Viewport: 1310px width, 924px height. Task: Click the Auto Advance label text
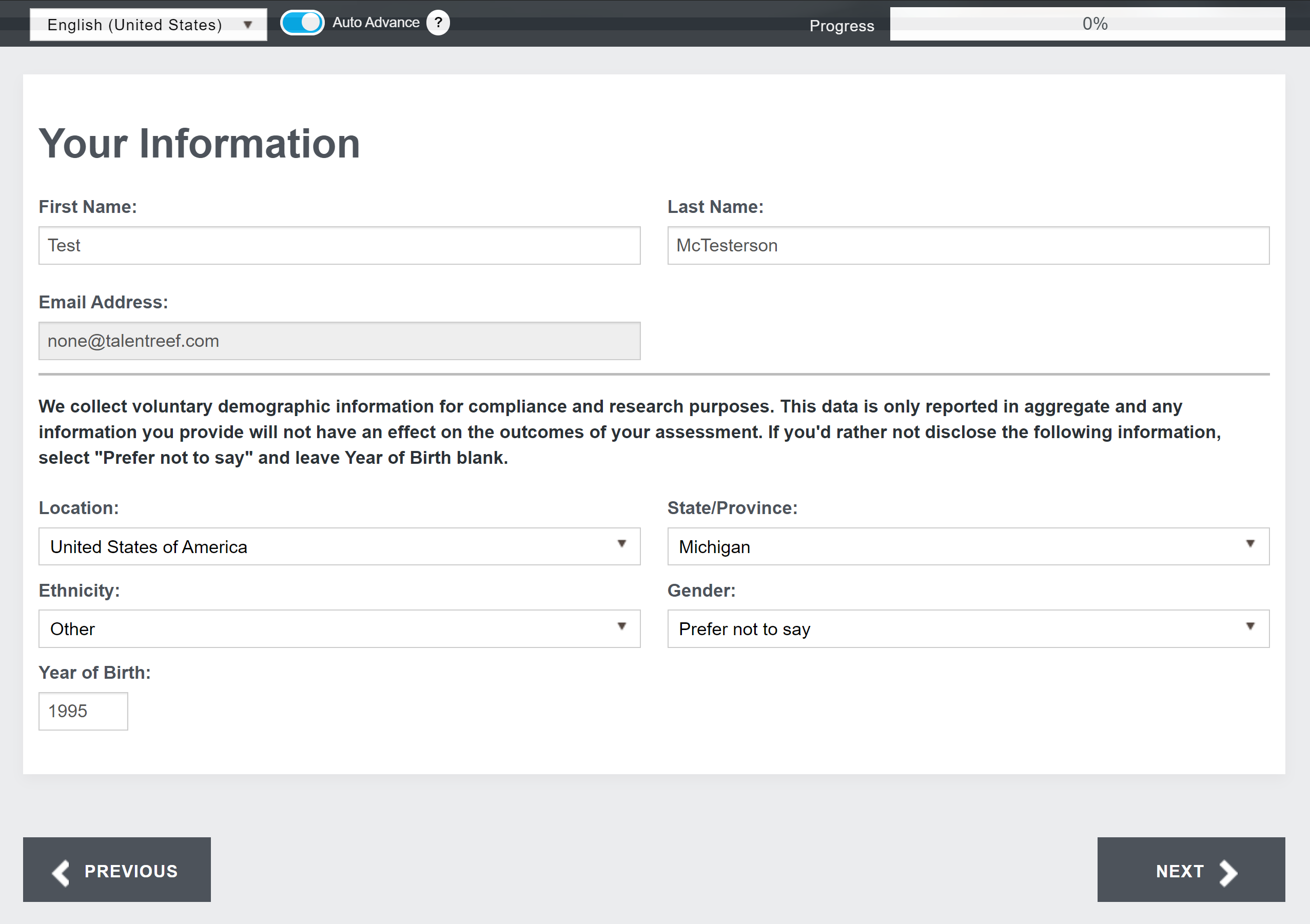[376, 23]
